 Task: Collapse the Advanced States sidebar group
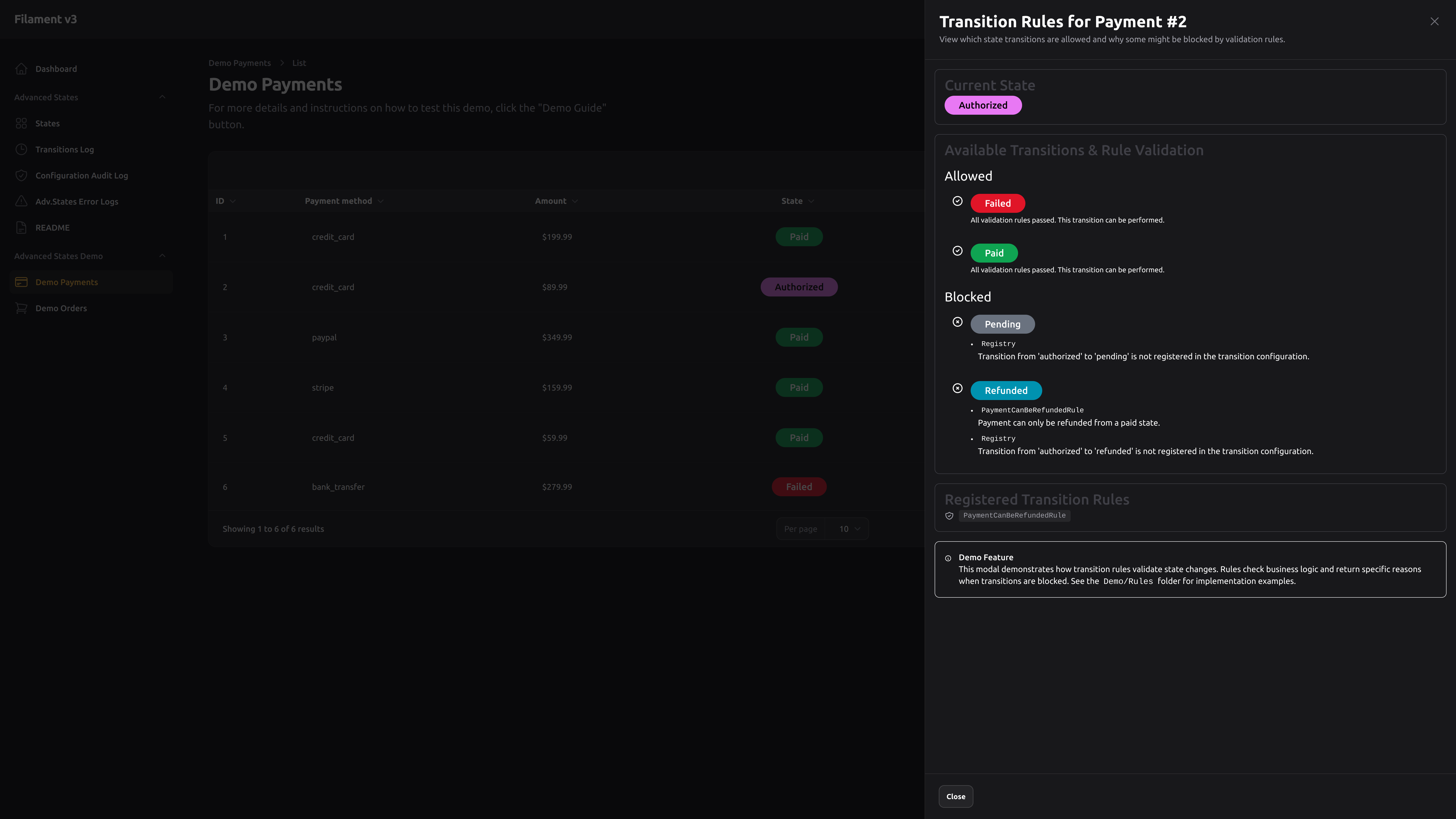(x=162, y=97)
